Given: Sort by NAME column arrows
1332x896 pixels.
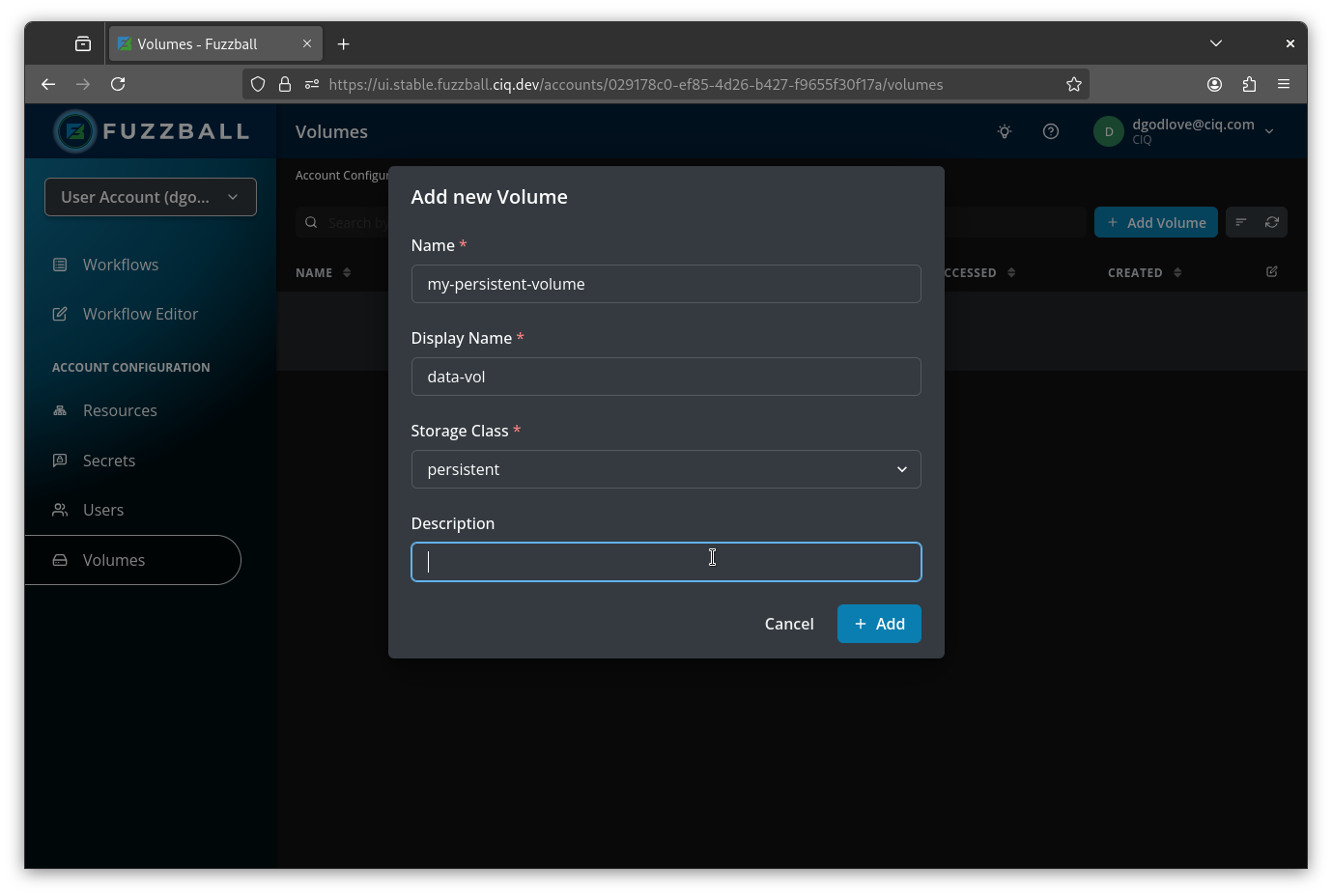Looking at the screenshot, I should (x=347, y=273).
